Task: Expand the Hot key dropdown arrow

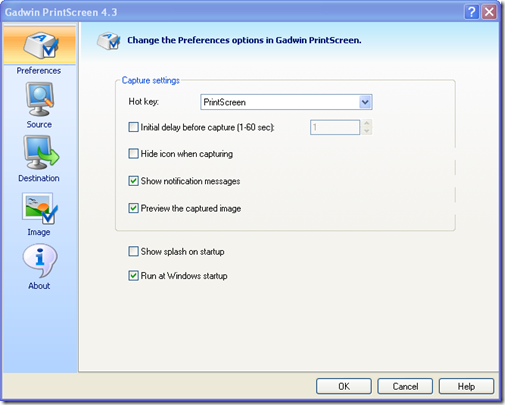Action: (365, 102)
